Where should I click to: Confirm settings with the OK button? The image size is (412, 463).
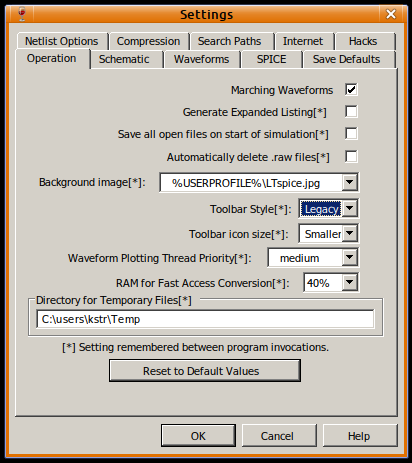tap(198, 436)
